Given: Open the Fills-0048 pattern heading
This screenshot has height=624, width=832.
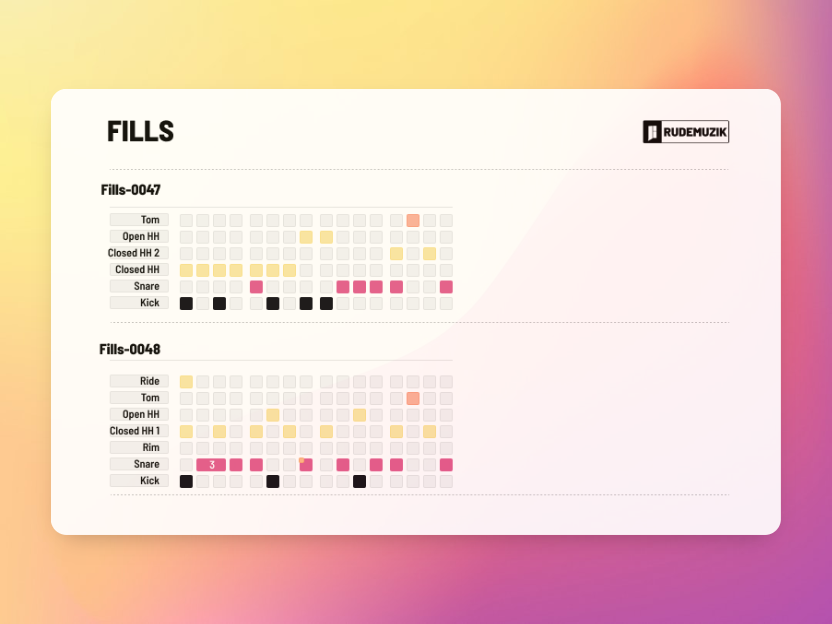Looking at the screenshot, I should [130, 350].
